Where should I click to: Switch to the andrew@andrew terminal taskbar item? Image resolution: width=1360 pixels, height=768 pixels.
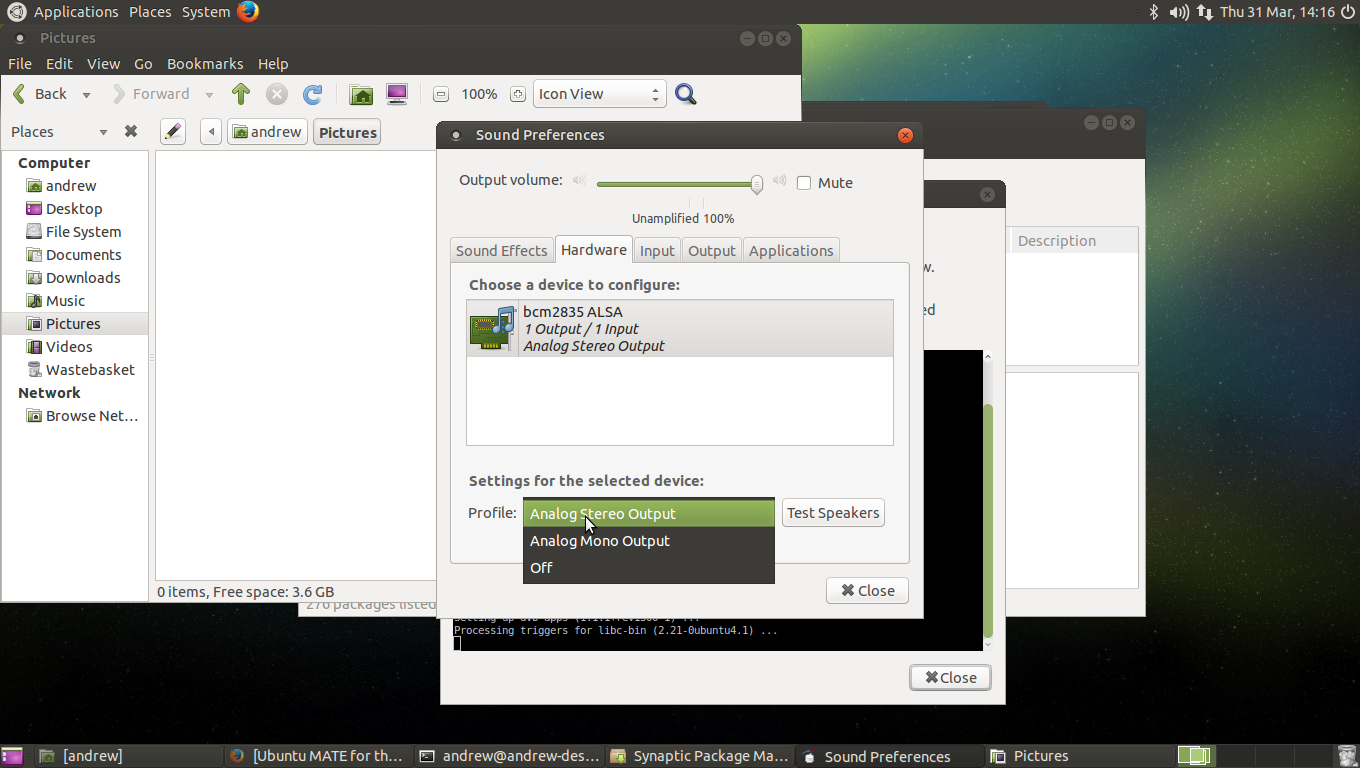point(510,756)
